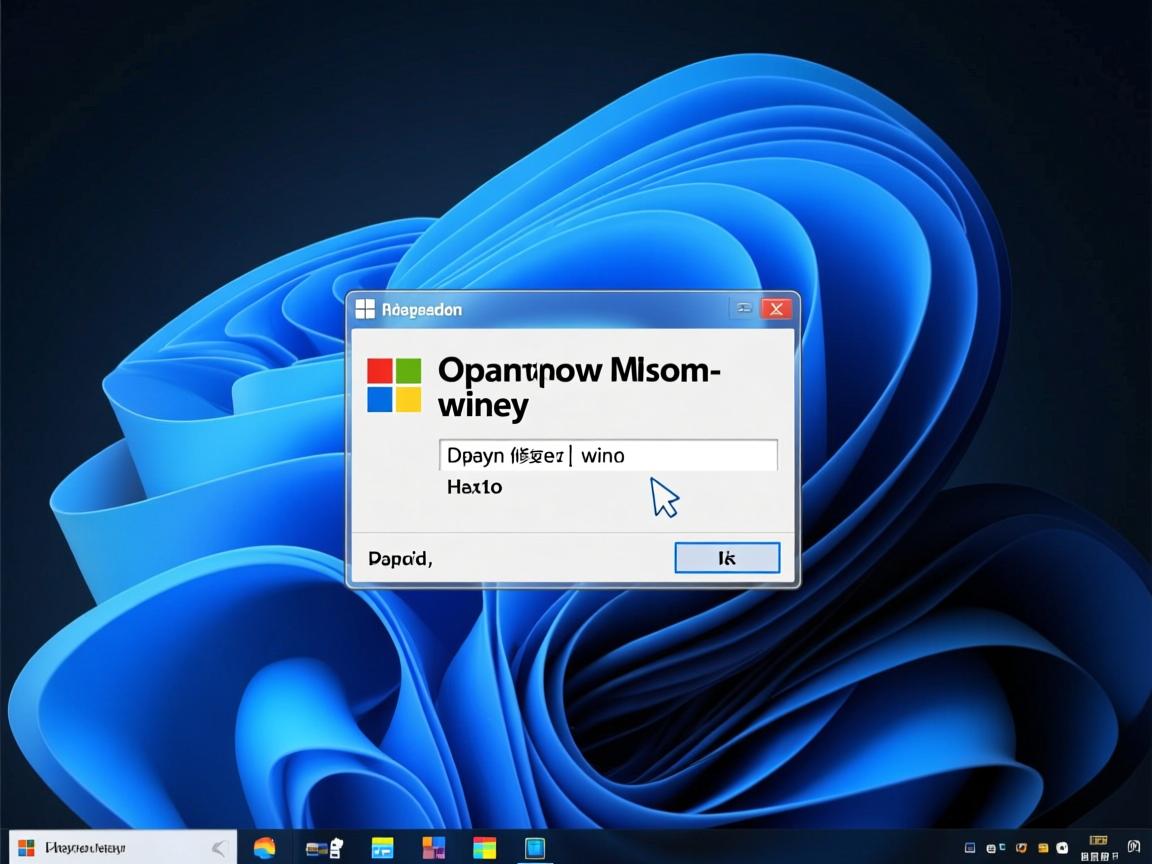Image resolution: width=1152 pixels, height=864 pixels.
Task: Click the small window icon in the dialog title bar
Action: point(365,309)
